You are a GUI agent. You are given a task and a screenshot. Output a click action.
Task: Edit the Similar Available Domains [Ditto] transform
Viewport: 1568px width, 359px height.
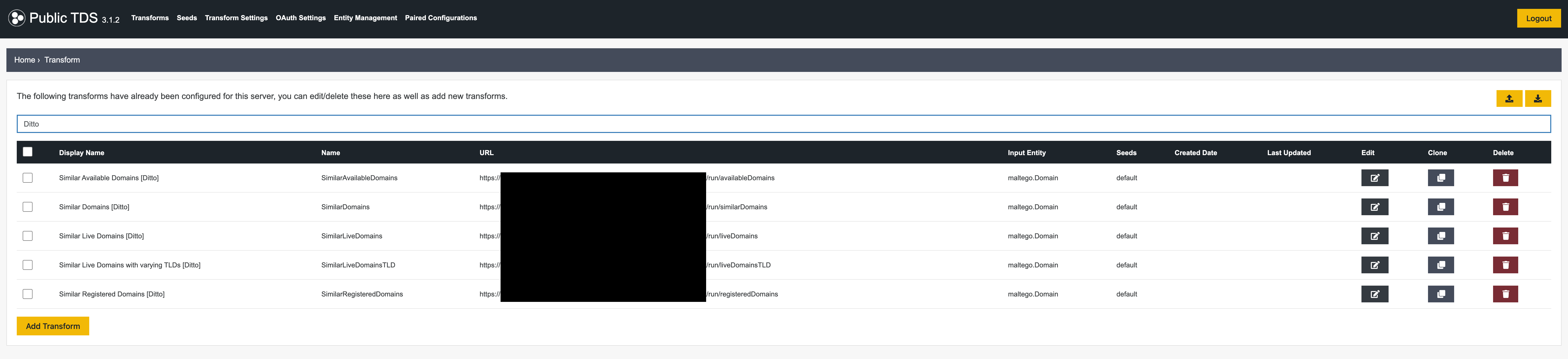pyautogui.click(x=1375, y=178)
